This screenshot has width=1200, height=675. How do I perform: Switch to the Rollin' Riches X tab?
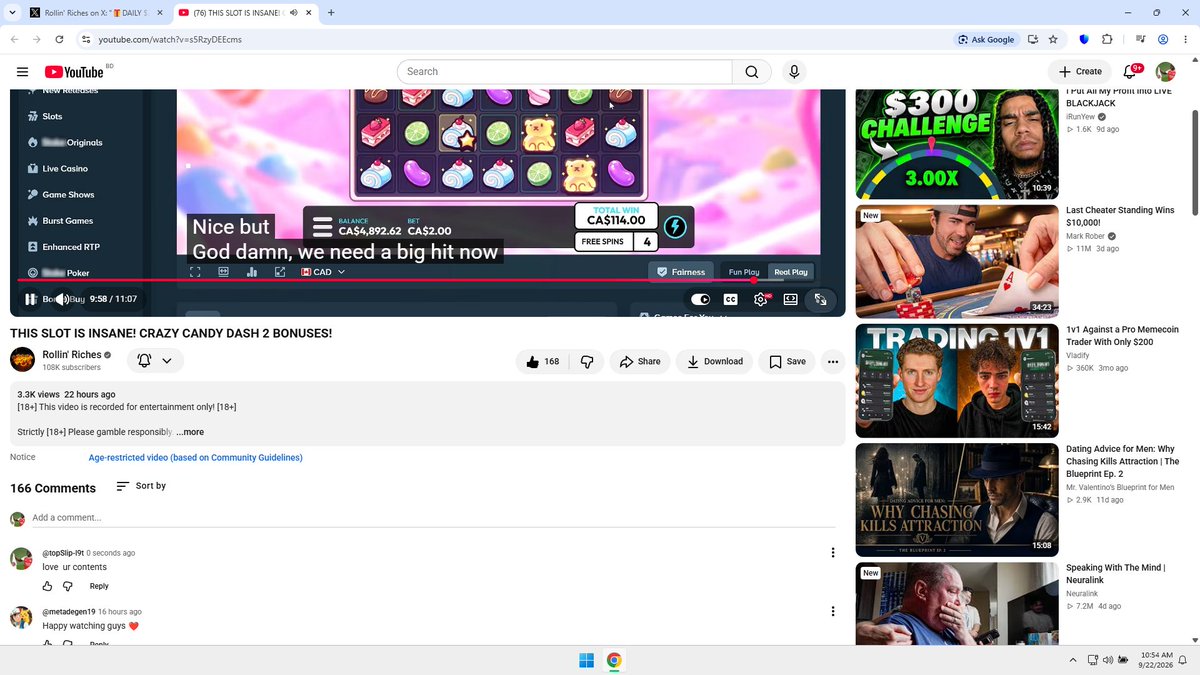tap(95, 12)
